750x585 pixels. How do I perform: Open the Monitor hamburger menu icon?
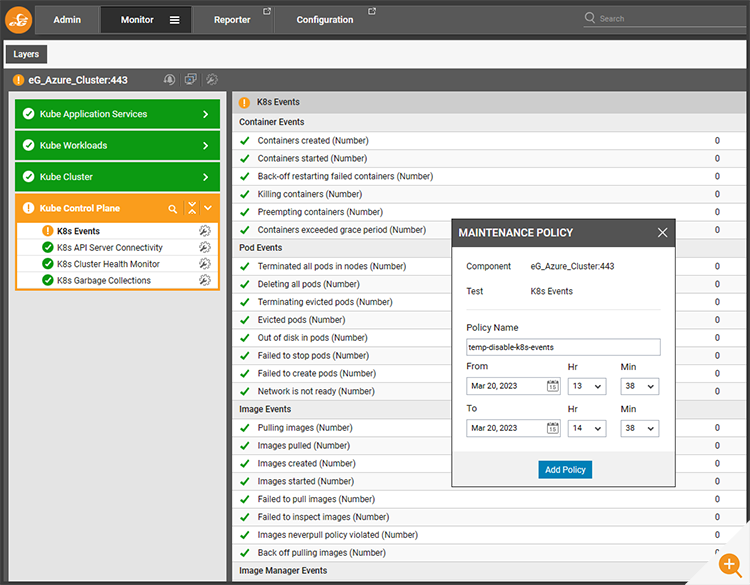pyautogui.click(x=175, y=20)
